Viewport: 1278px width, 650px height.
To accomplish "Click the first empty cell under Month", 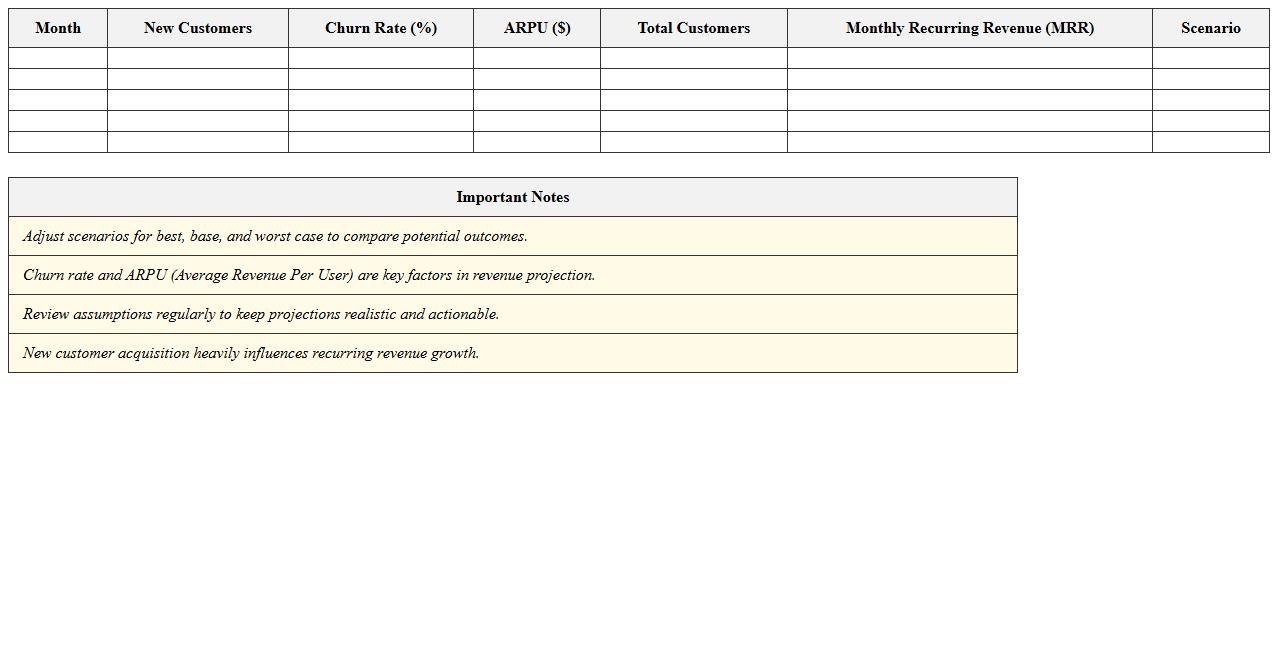I will point(58,58).
